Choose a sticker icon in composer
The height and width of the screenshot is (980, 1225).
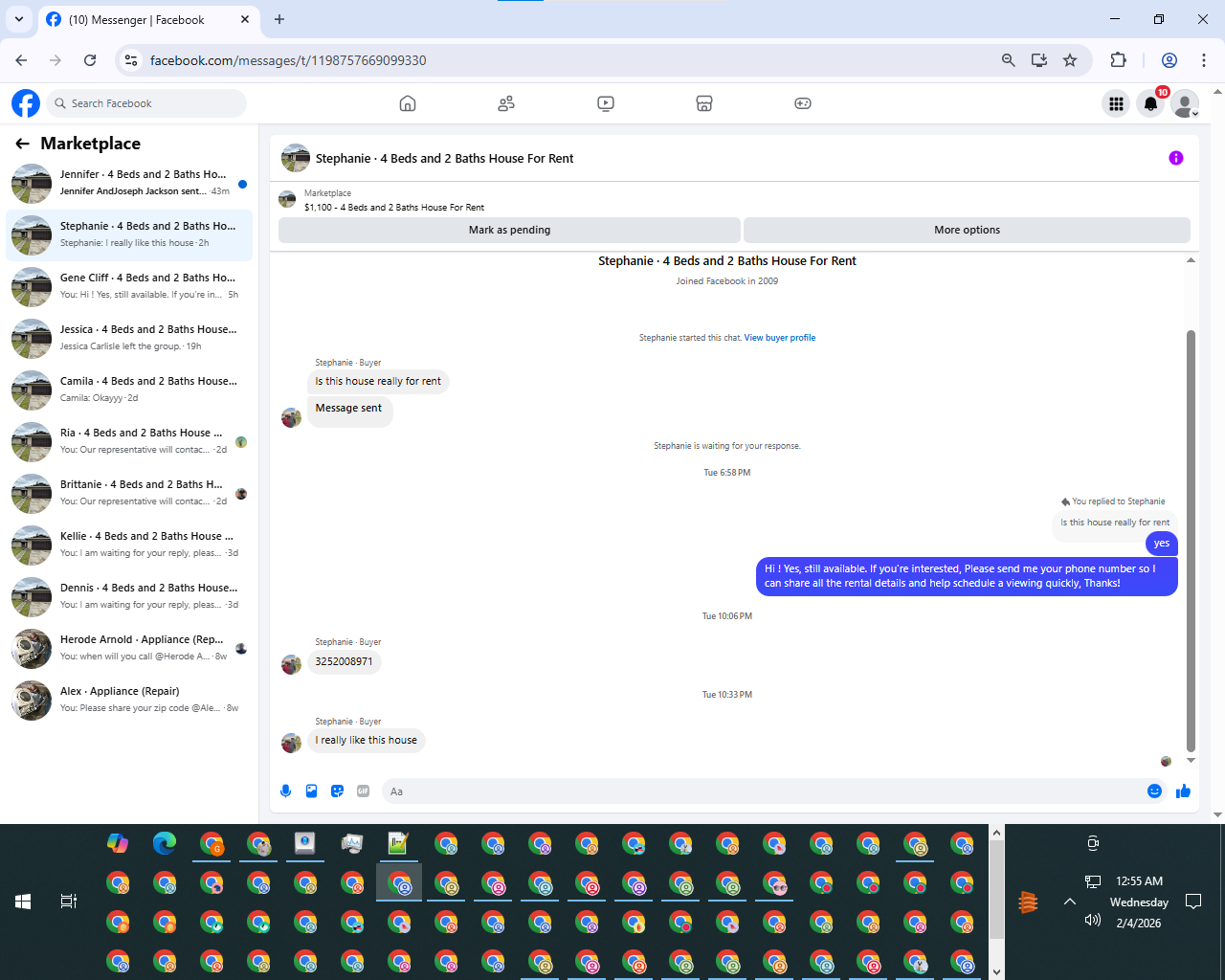(x=337, y=791)
